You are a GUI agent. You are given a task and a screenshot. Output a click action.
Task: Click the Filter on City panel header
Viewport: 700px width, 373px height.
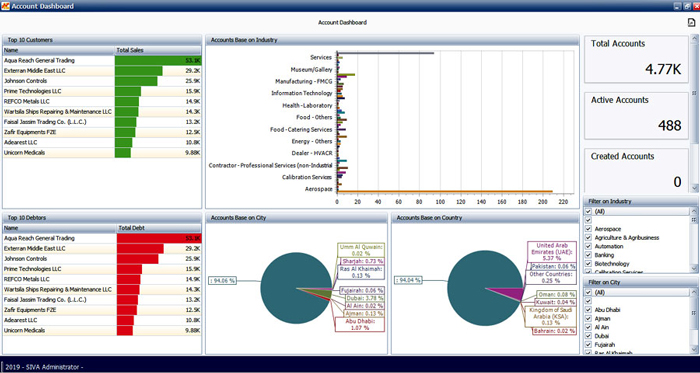[x=641, y=282]
